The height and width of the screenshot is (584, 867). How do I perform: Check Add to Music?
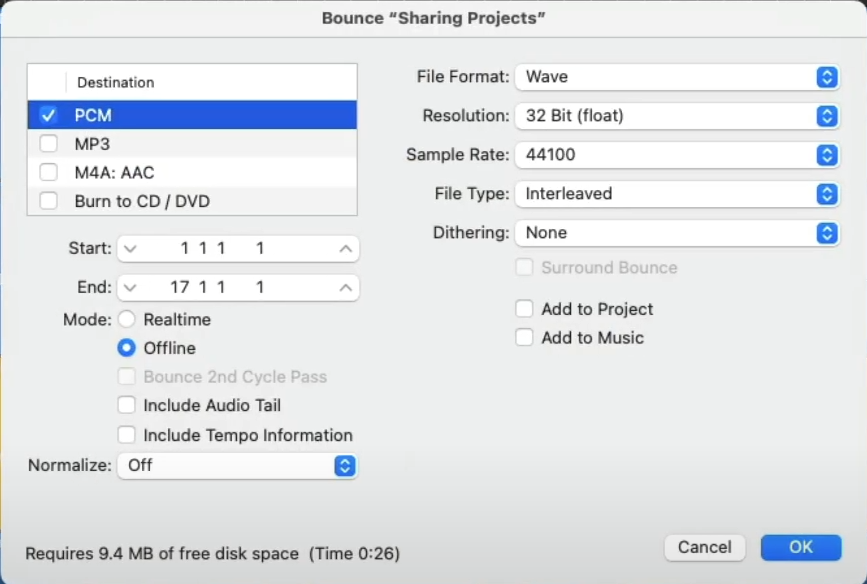524,338
